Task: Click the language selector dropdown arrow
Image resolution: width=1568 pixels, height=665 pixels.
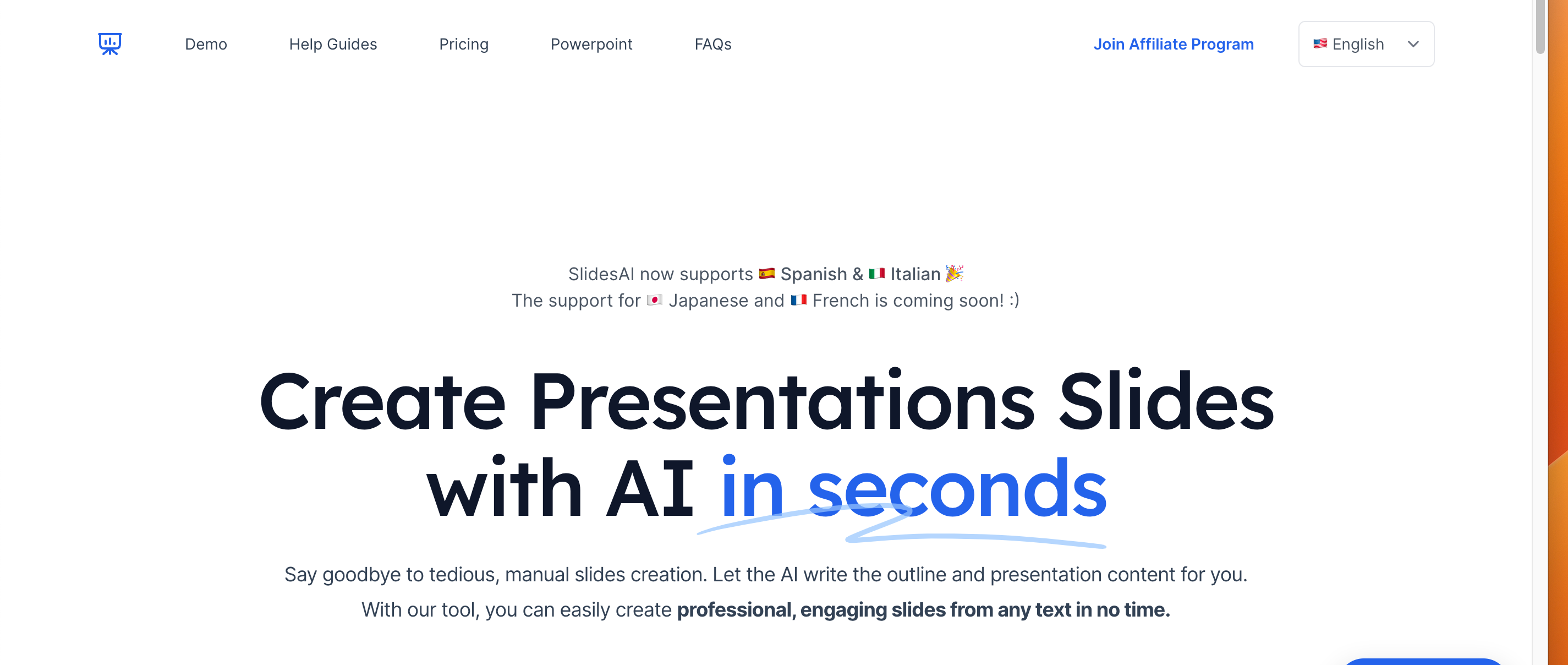Action: point(1414,43)
